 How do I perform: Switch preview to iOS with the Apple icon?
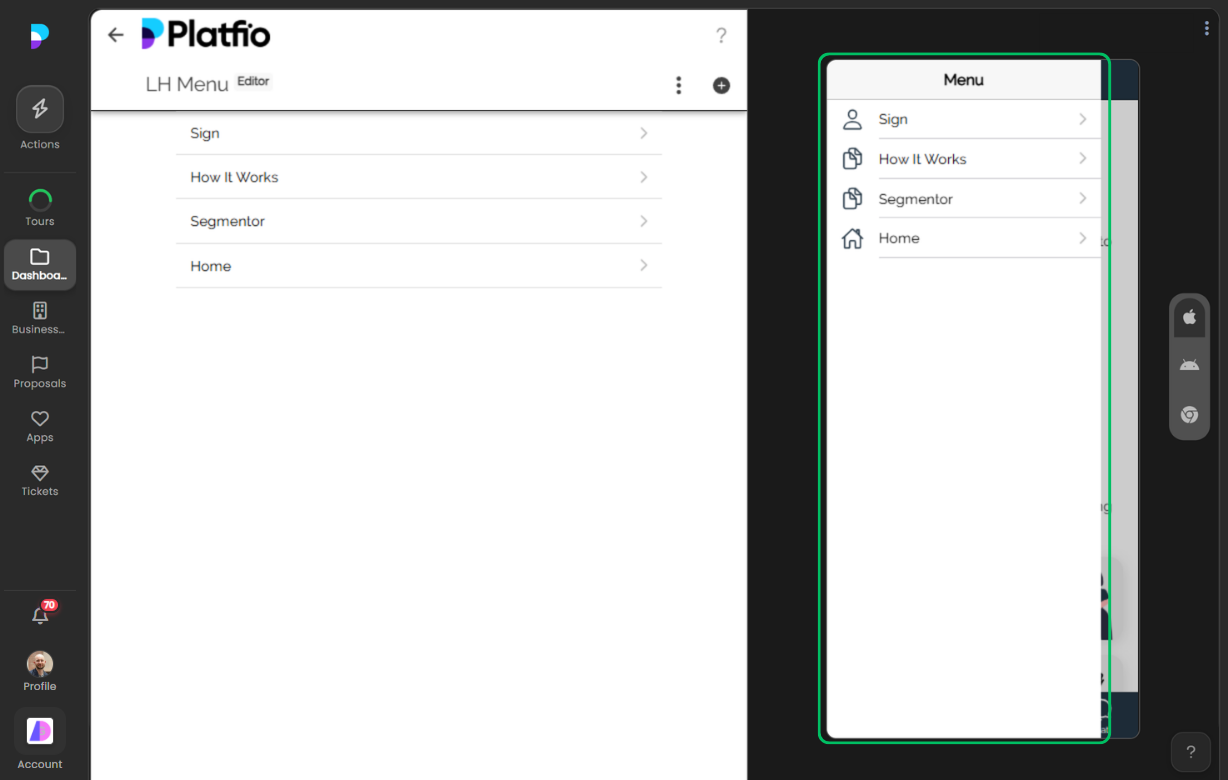[x=1189, y=317]
